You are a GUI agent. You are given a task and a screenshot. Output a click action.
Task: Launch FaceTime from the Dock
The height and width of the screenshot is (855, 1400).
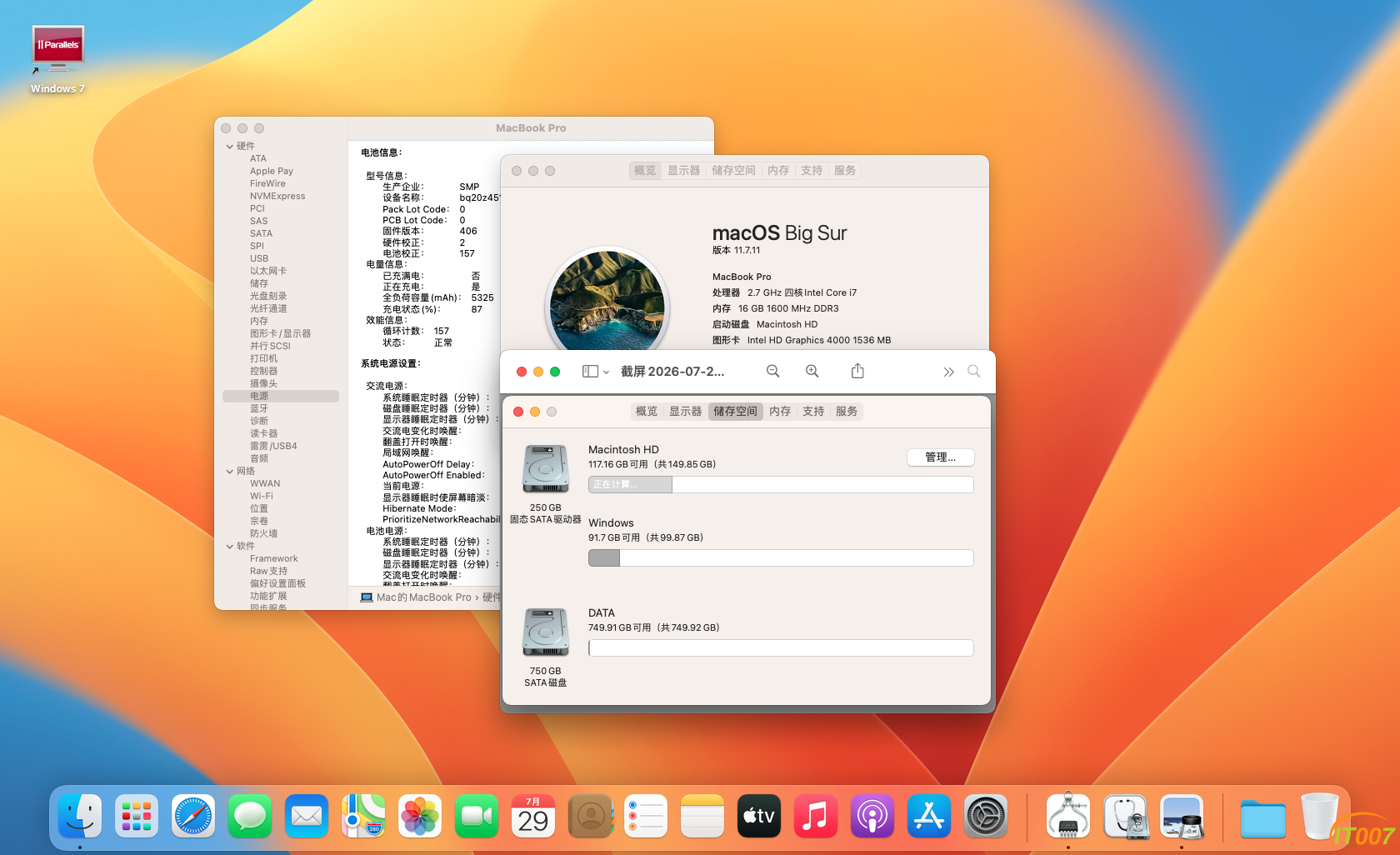tap(477, 816)
